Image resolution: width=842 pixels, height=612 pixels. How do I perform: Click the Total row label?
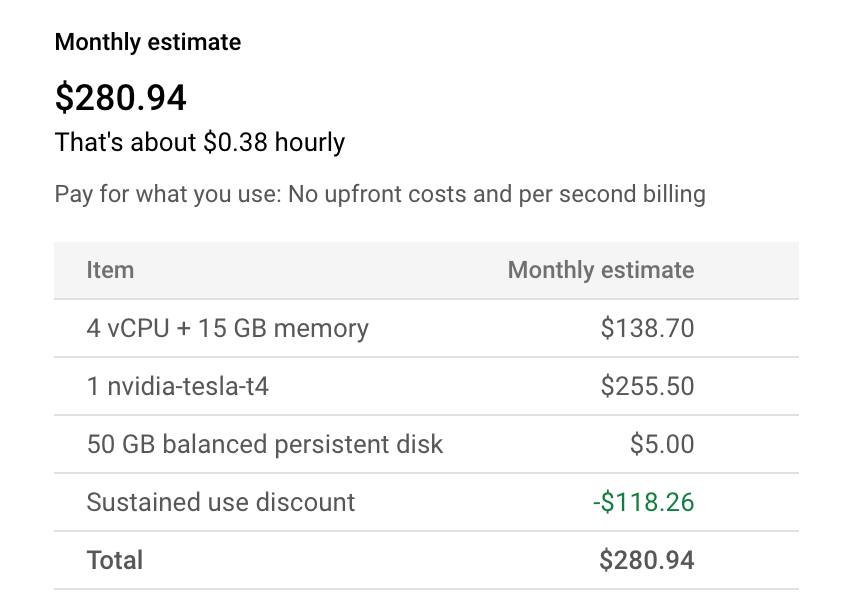[115, 560]
